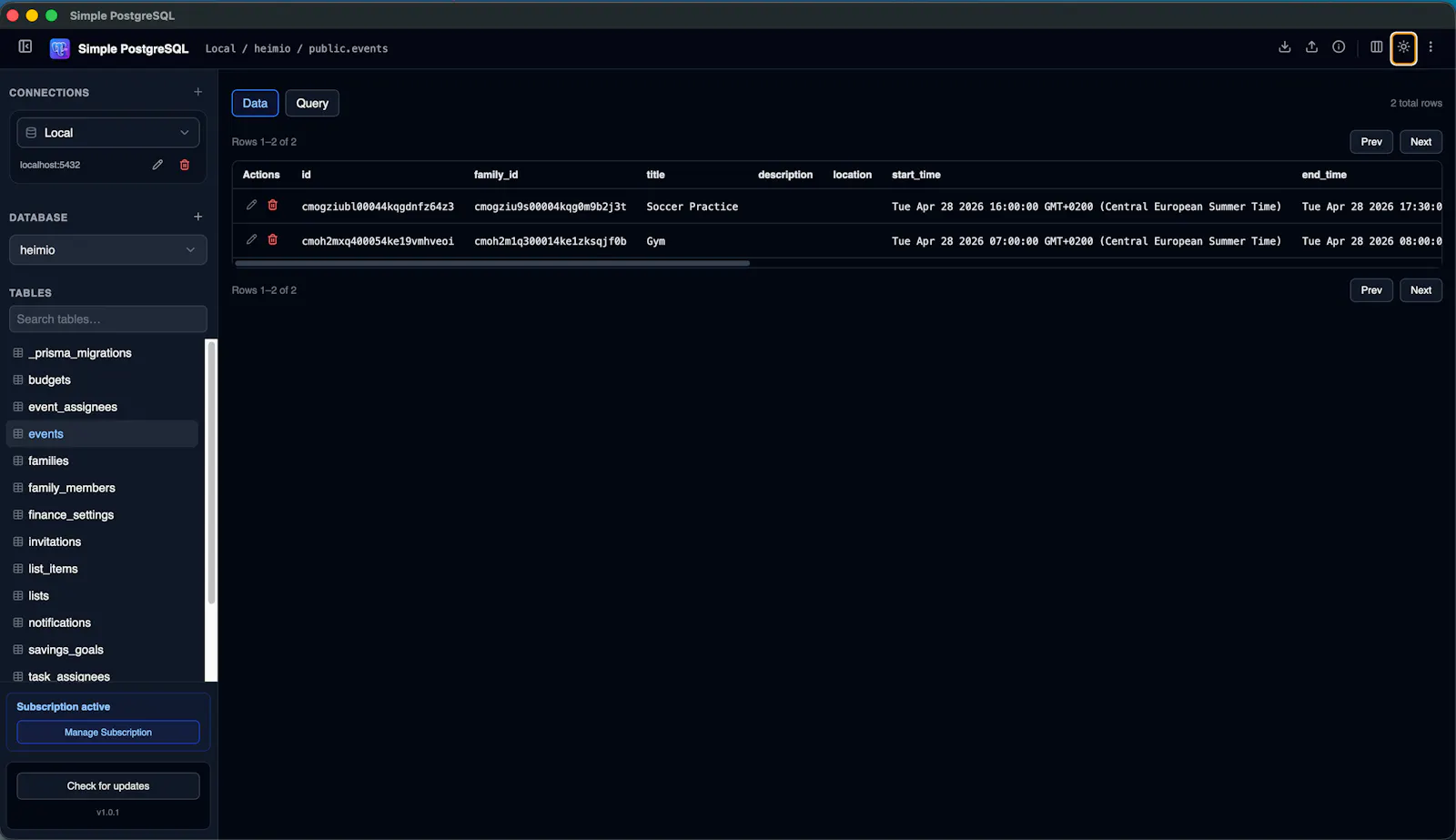
Task: Focus the Search tables input field
Action: click(x=108, y=319)
